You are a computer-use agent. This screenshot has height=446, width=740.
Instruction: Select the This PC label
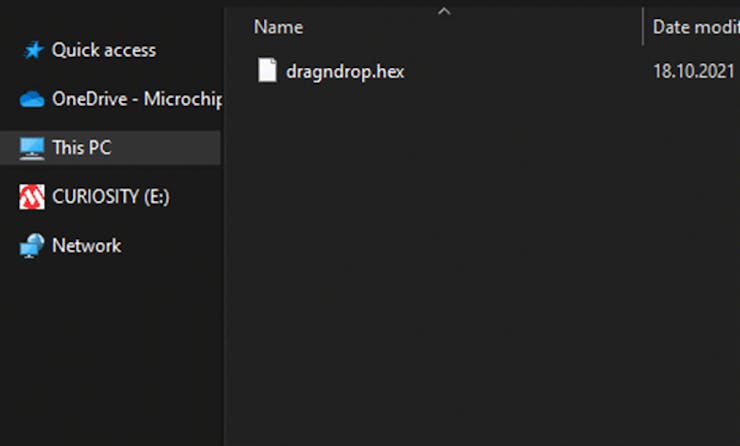(x=81, y=148)
